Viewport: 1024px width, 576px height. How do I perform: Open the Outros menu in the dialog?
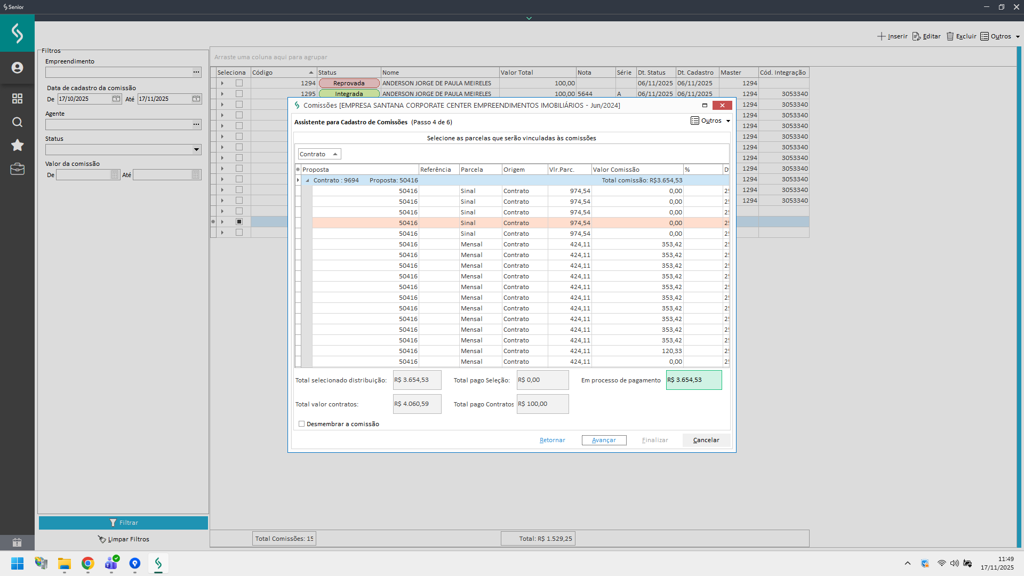click(x=710, y=121)
